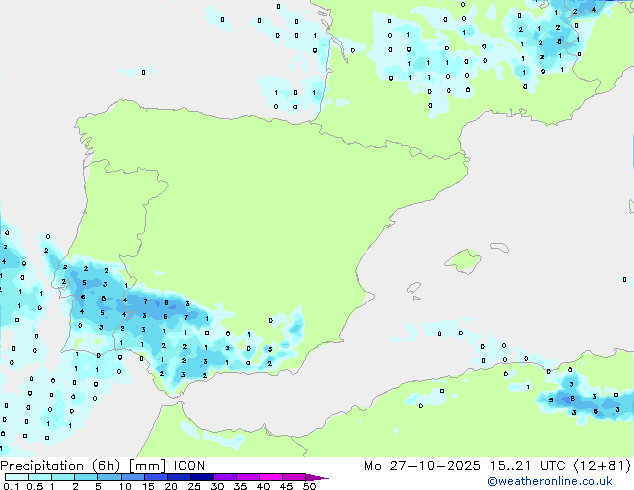
Task: Click the 30–35 mm purple legend swatch
Action: click(x=225, y=477)
